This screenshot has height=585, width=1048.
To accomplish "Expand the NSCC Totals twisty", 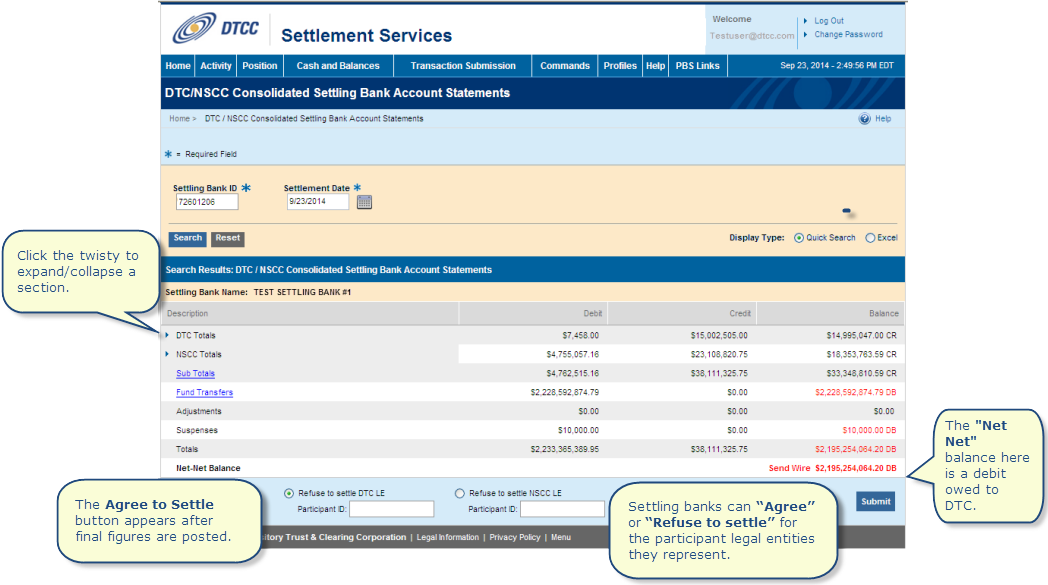I will click(x=167, y=354).
